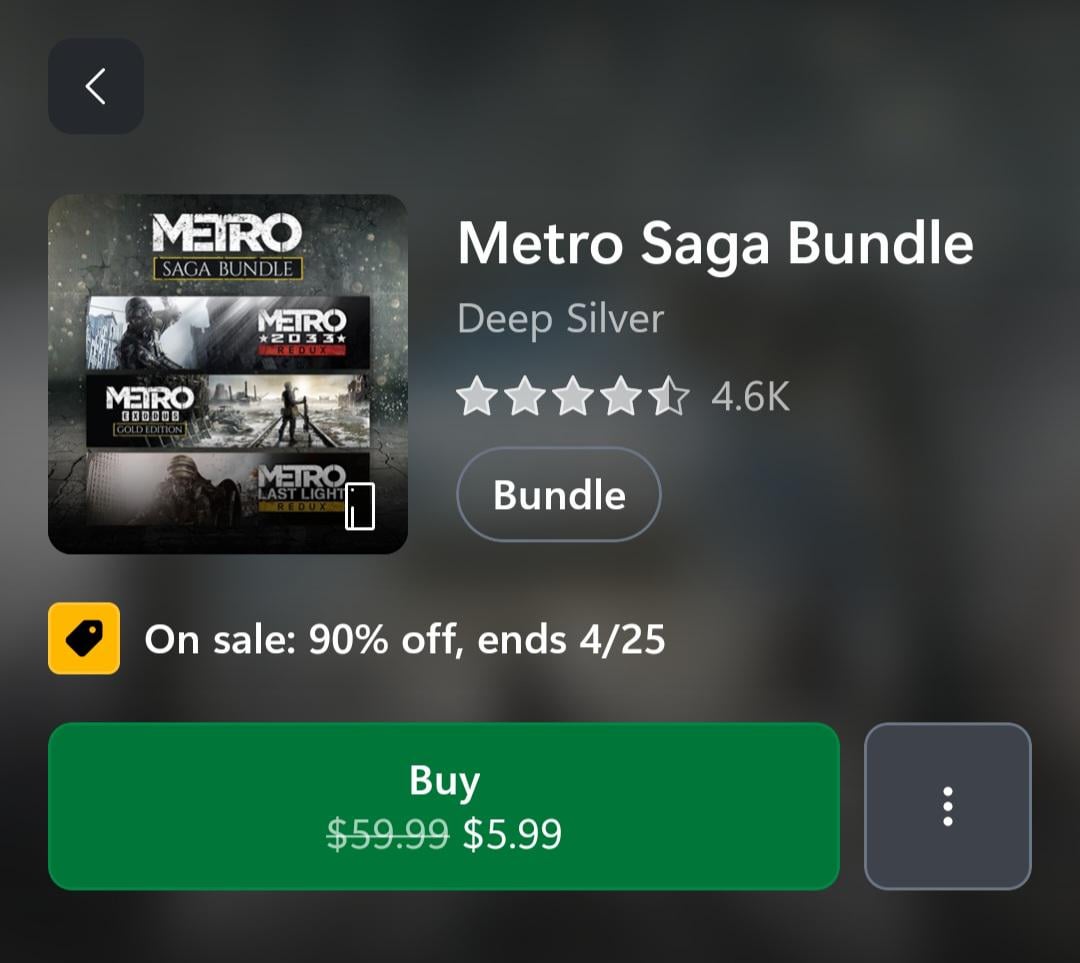Select the first rating star

(x=476, y=398)
